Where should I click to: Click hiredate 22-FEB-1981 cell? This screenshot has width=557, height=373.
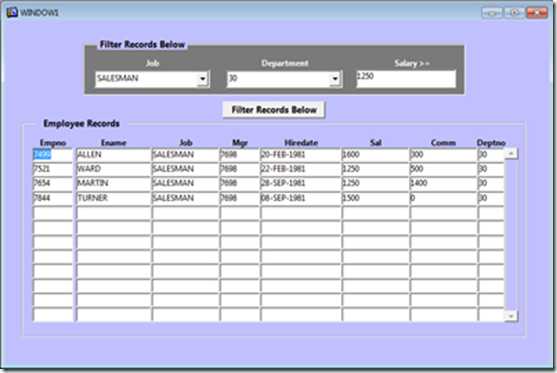click(301, 169)
